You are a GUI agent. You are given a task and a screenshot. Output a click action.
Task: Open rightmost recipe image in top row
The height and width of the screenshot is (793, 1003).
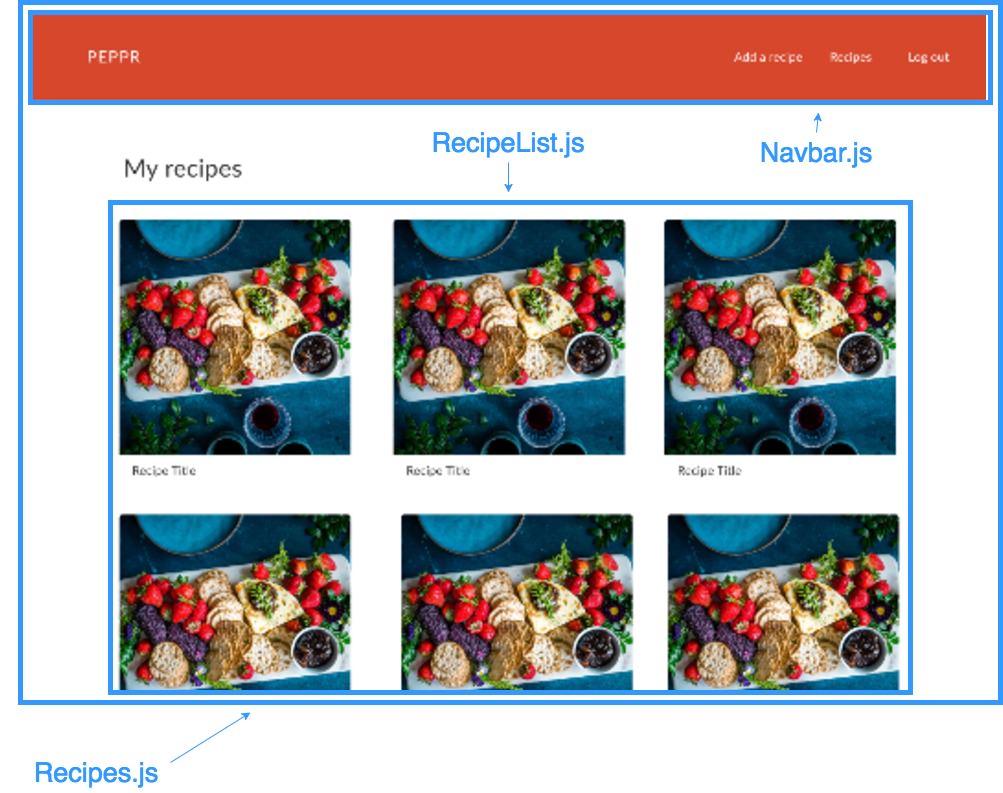pyautogui.click(x=780, y=337)
